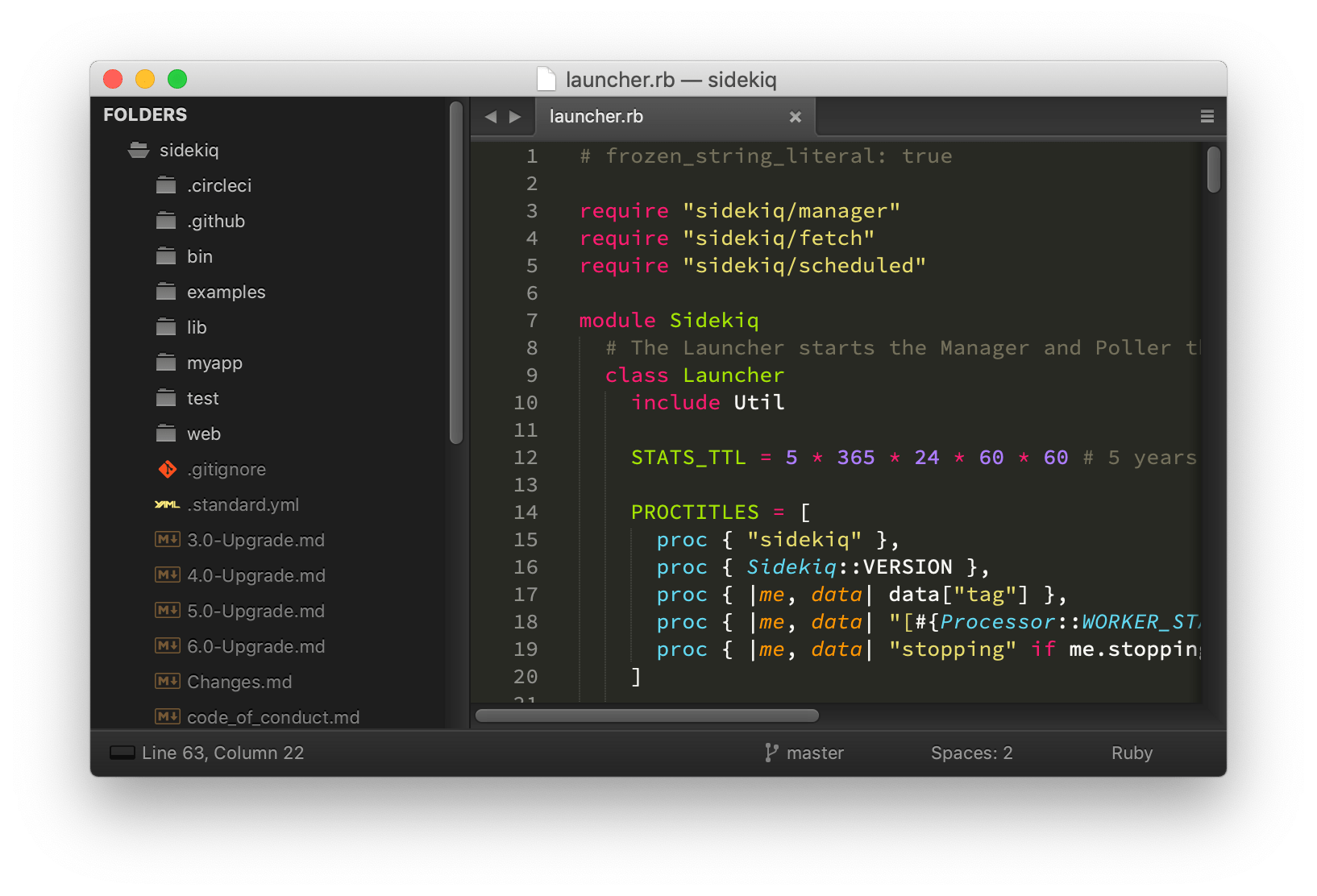Click "module Sidekiq" on line 7
Screen dimensions: 1317x896
click(x=669, y=320)
